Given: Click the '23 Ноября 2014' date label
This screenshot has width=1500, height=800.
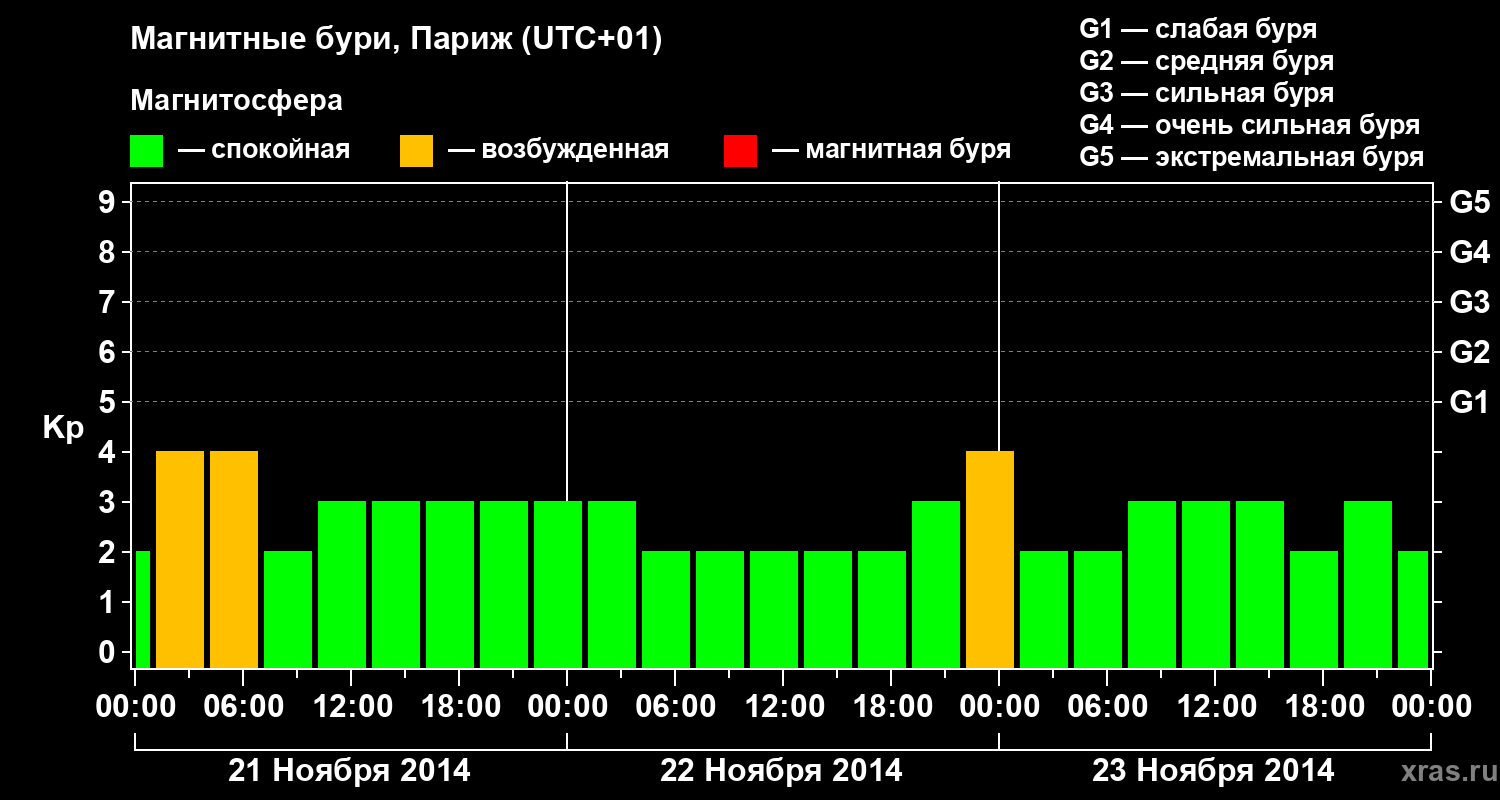Looking at the screenshot, I should click(1213, 771).
